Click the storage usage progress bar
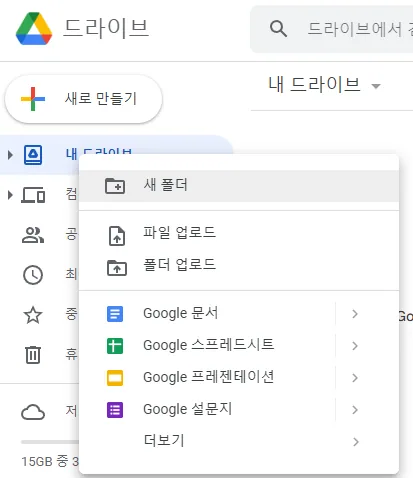The height and width of the screenshot is (478, 413). pyautogui.click(x=50, y=442)
